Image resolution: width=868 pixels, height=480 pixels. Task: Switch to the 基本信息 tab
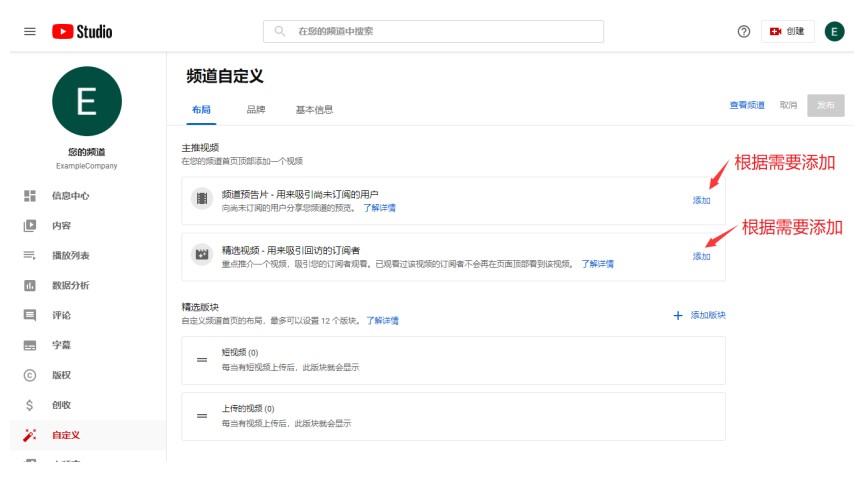point(314,109)
